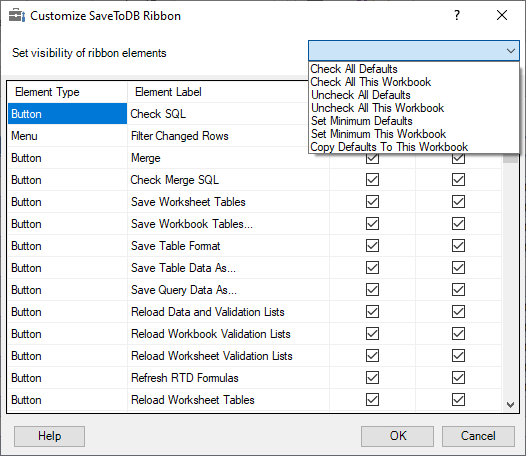Select Set Minimum Defaults option

[x=362, y=121]
